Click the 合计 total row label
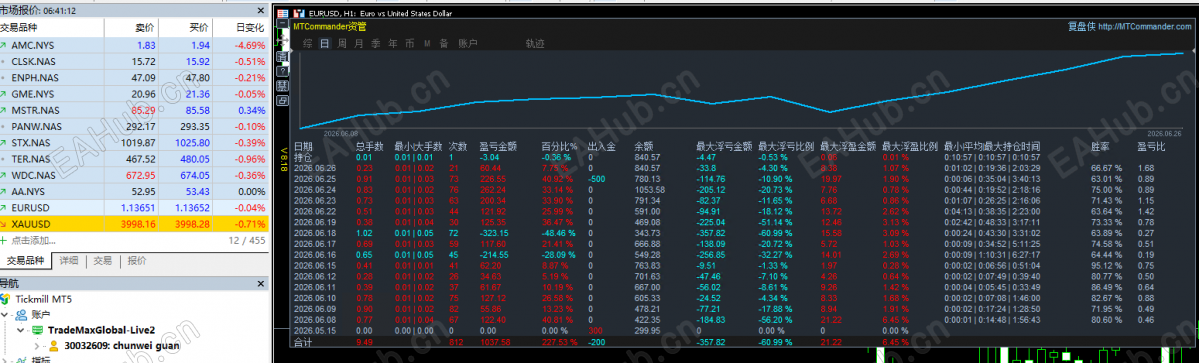This screenshot has width=1199, height=363. [303, 342]
